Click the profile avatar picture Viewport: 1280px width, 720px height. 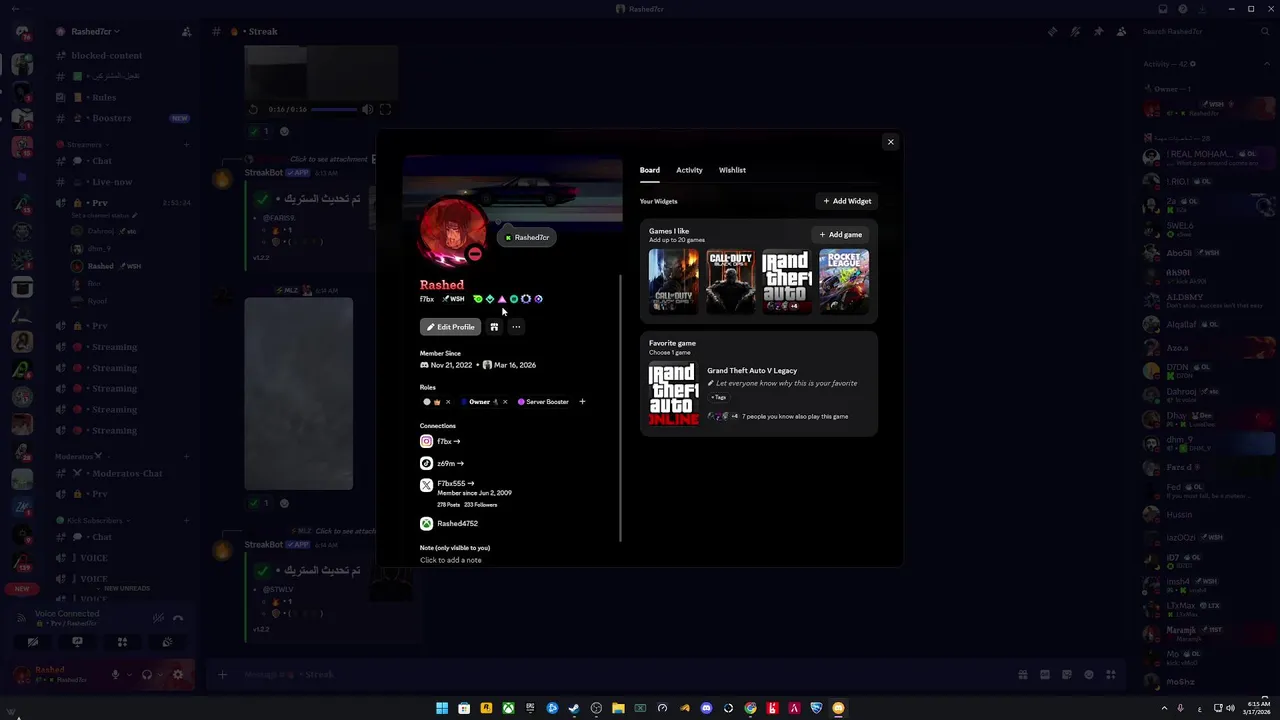(452, 231)
